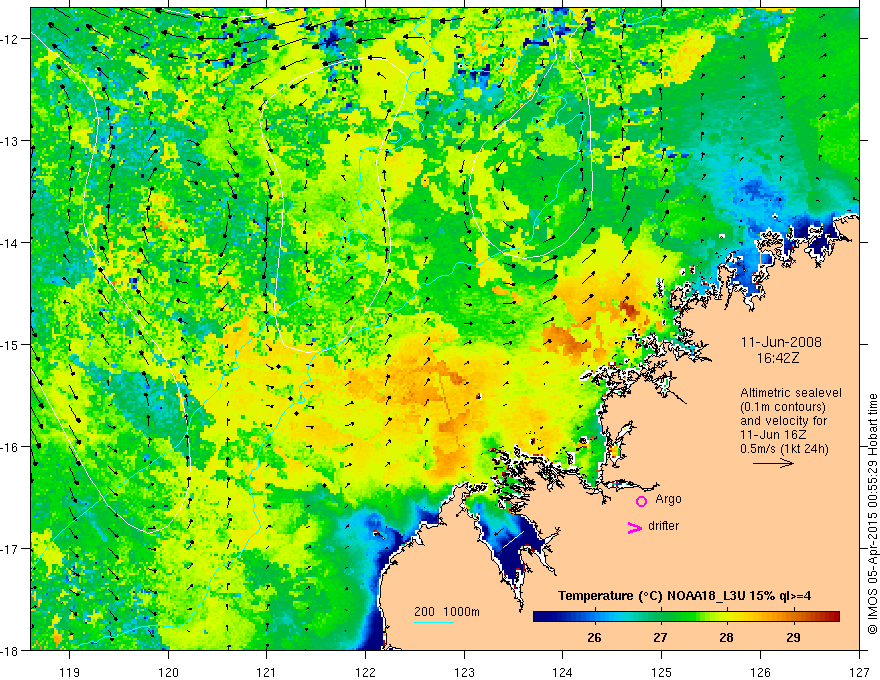Click the latitude label -12

11,39
